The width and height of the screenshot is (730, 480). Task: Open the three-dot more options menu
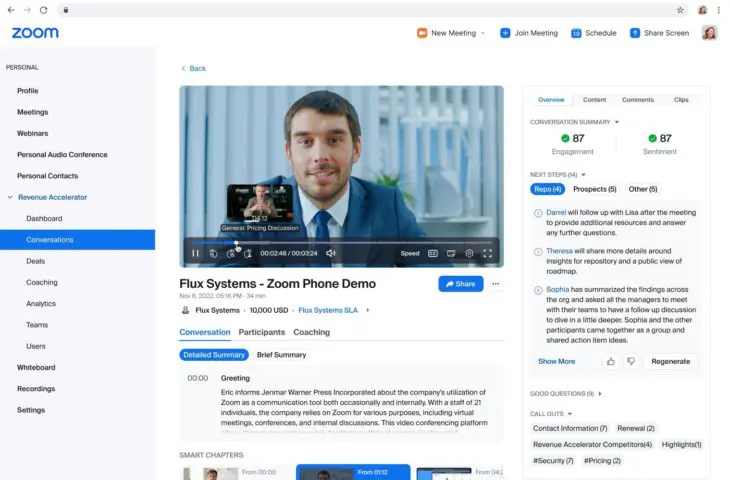click(x=496, y=284)
